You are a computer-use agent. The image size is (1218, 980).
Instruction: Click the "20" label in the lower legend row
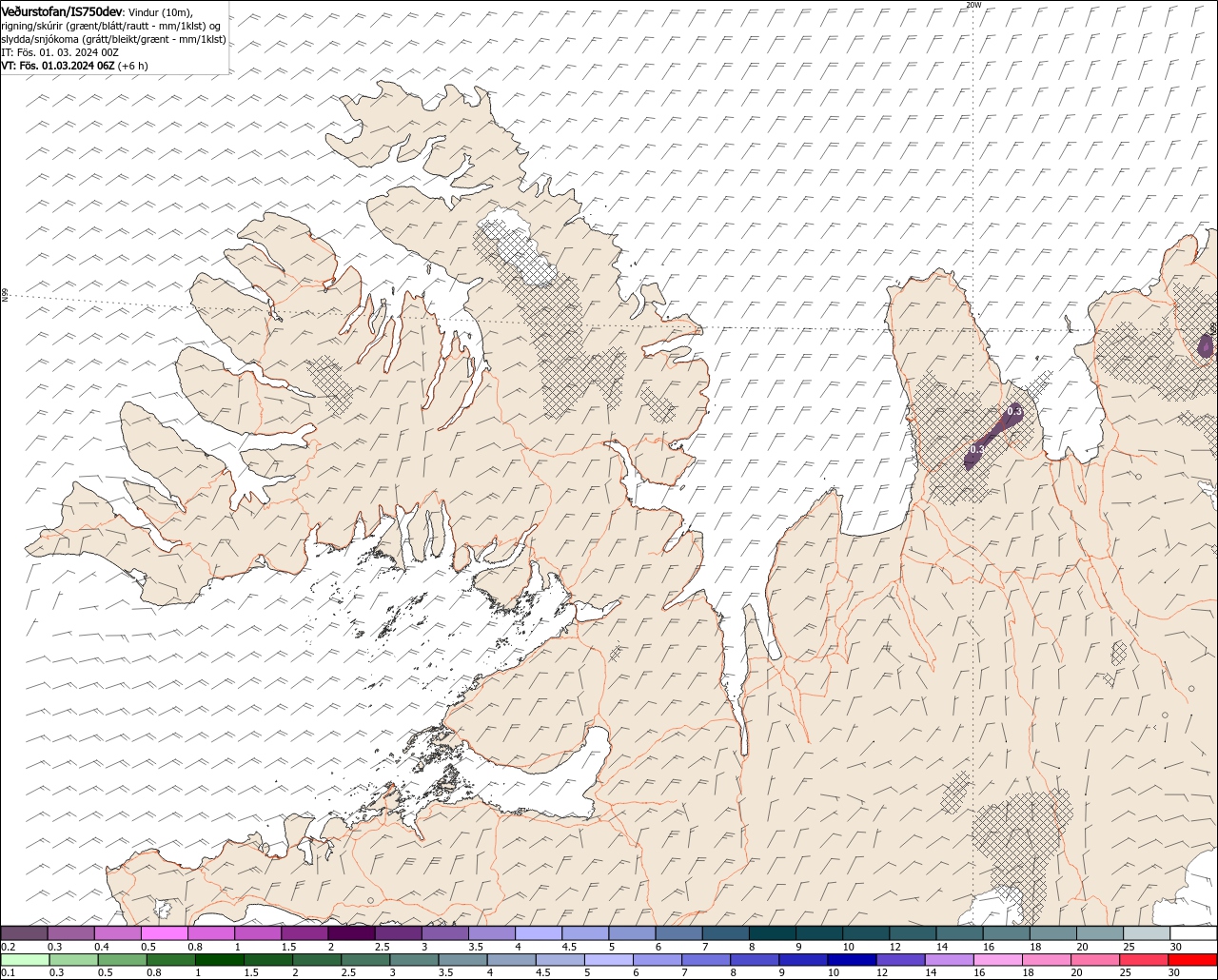pos(1076,972)
